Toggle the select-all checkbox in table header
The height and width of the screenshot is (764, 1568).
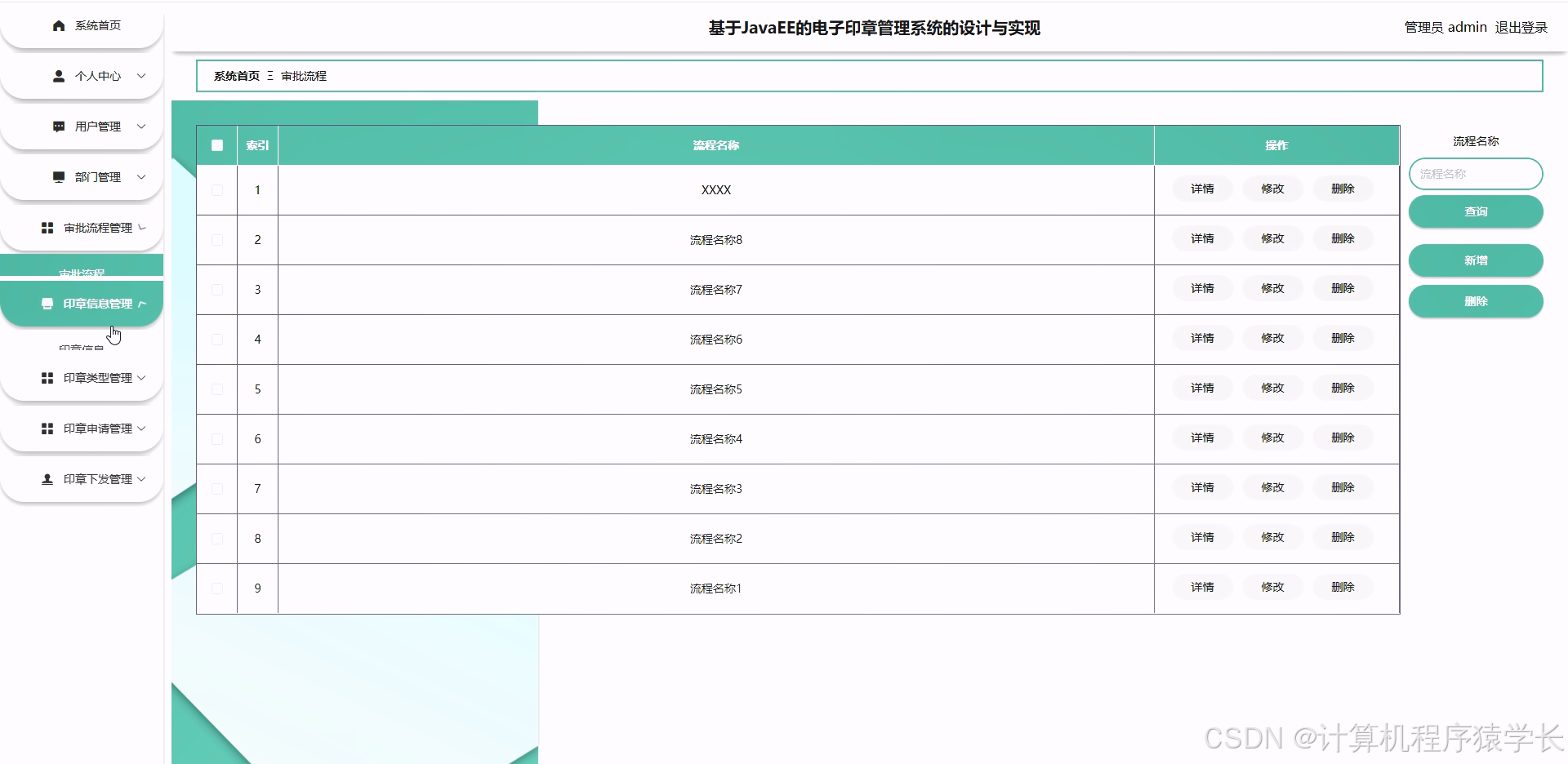point(217,145)
